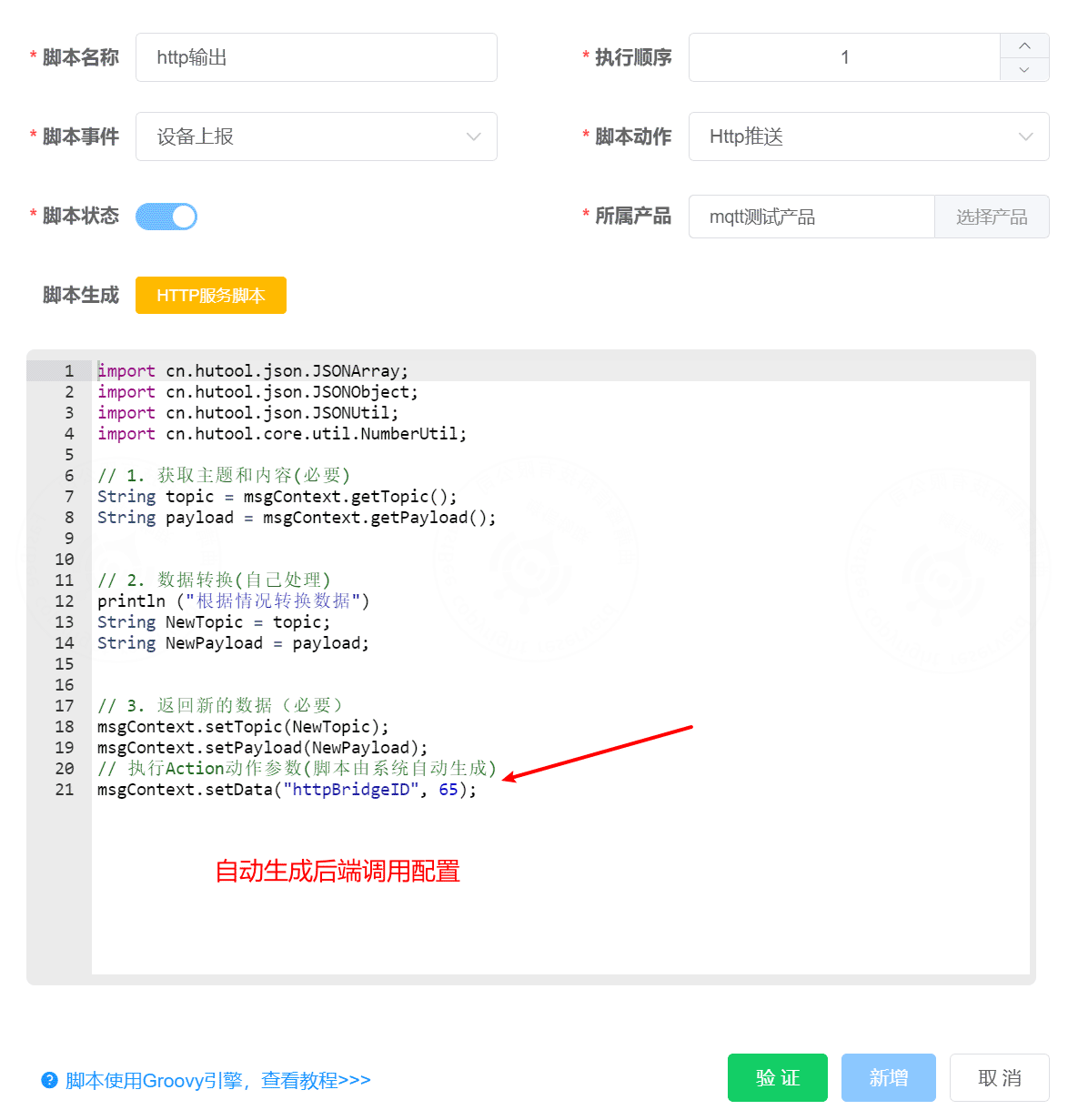Click the 脚本名称 input field

tap(317, 57)
